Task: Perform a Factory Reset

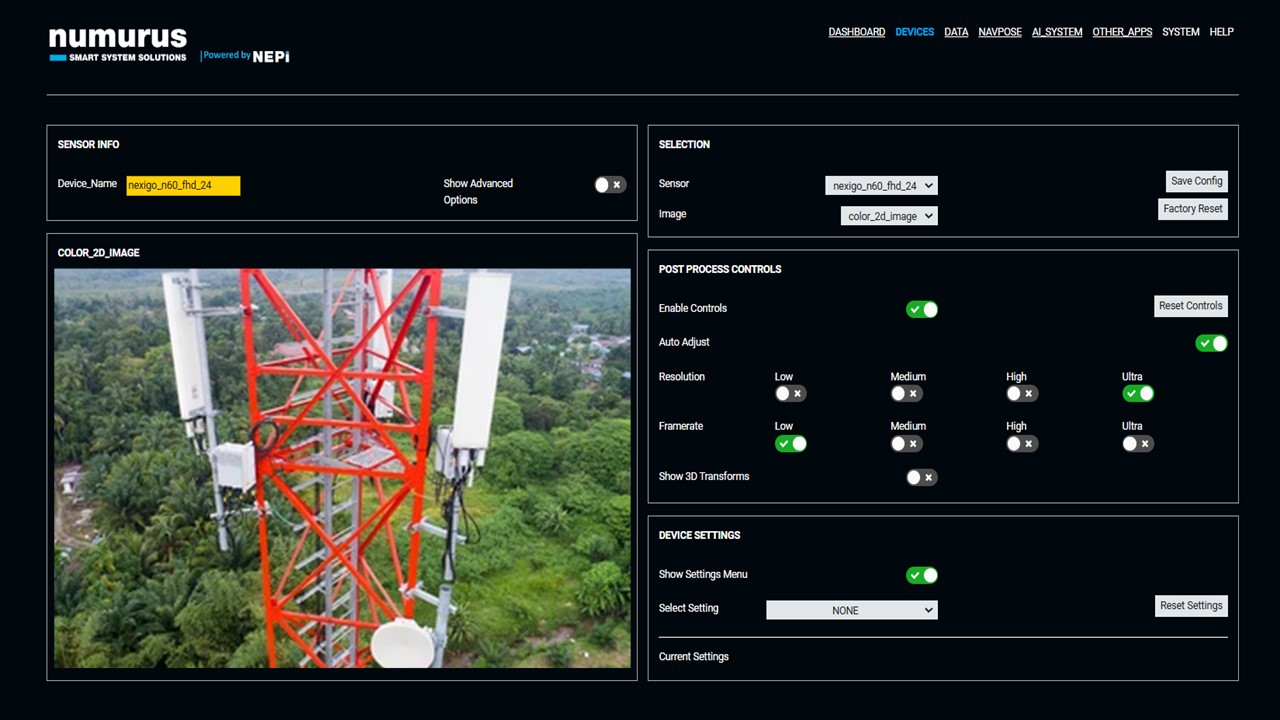Action: tap(1192, 209)
